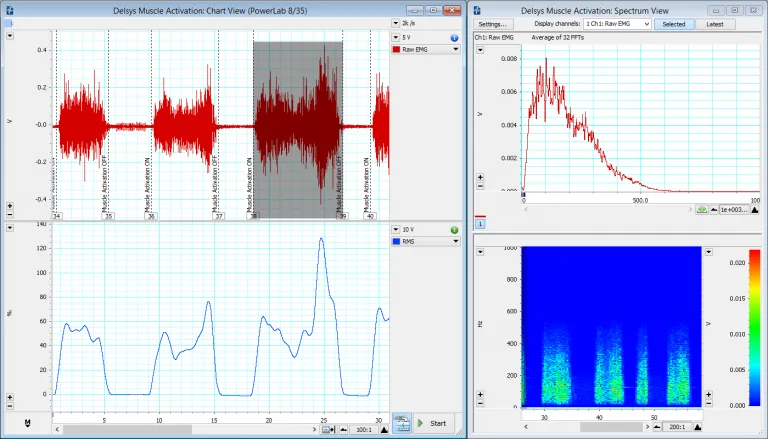The width and height of the screenshot is (768, 439).
Task: Toggle the scroll/review mode icon beside Start
Action: point(400,424)
